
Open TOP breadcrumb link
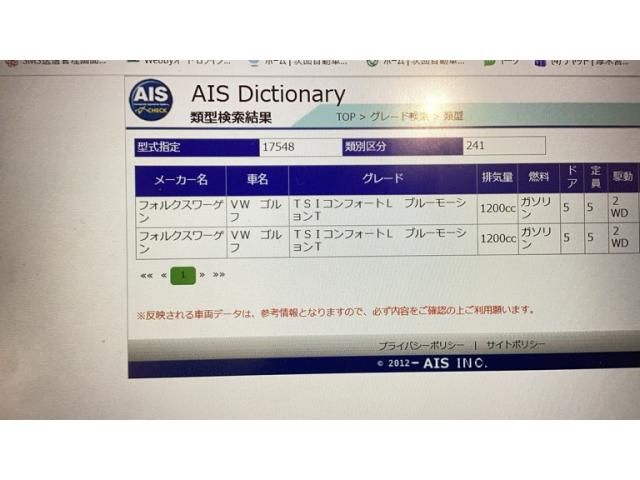point(345,117)
